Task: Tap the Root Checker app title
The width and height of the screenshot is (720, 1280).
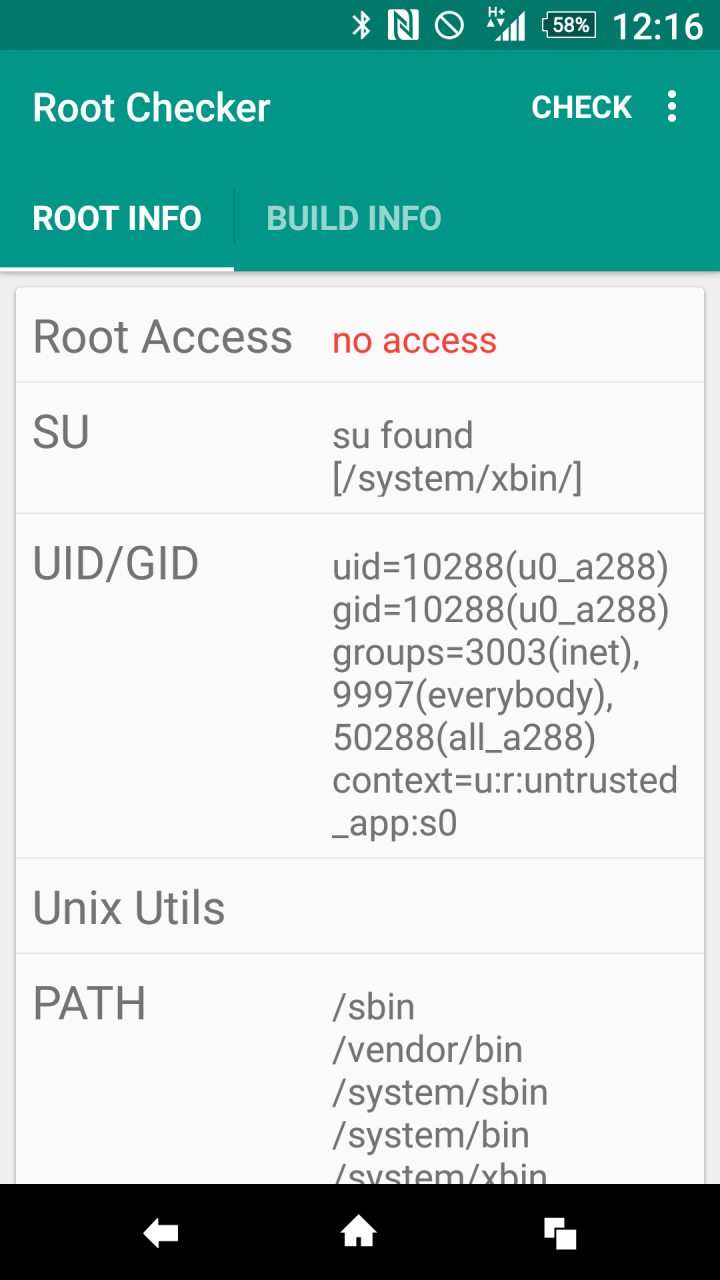Action: (x=151, y=107)
